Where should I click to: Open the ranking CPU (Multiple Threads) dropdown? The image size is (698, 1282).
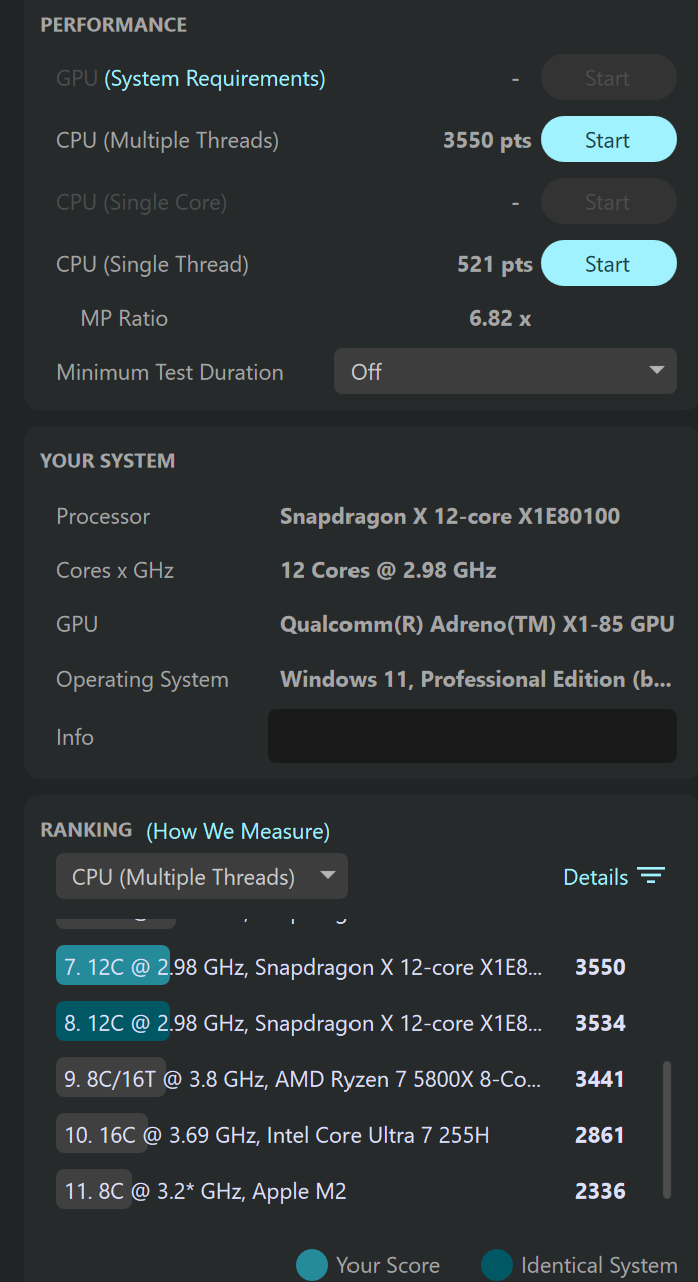[202, 876]
